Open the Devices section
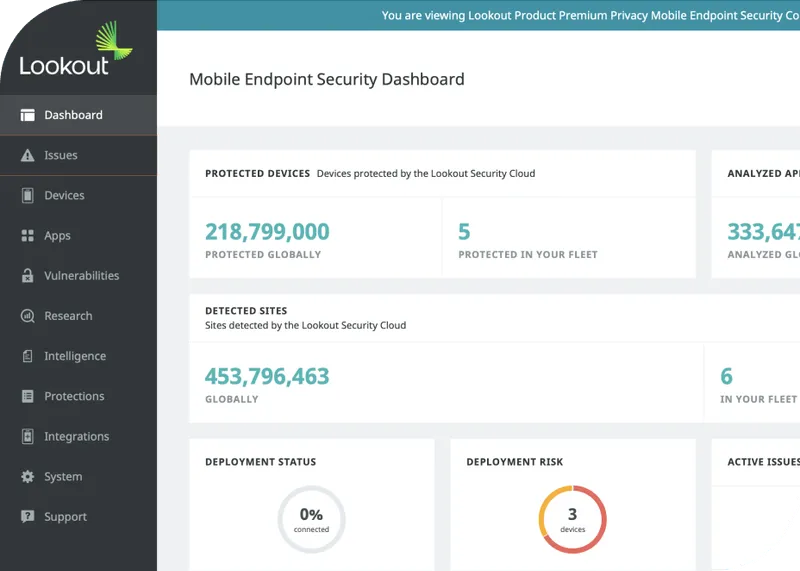The height and width of the screenshot is (571, 800). click(79, 195)
